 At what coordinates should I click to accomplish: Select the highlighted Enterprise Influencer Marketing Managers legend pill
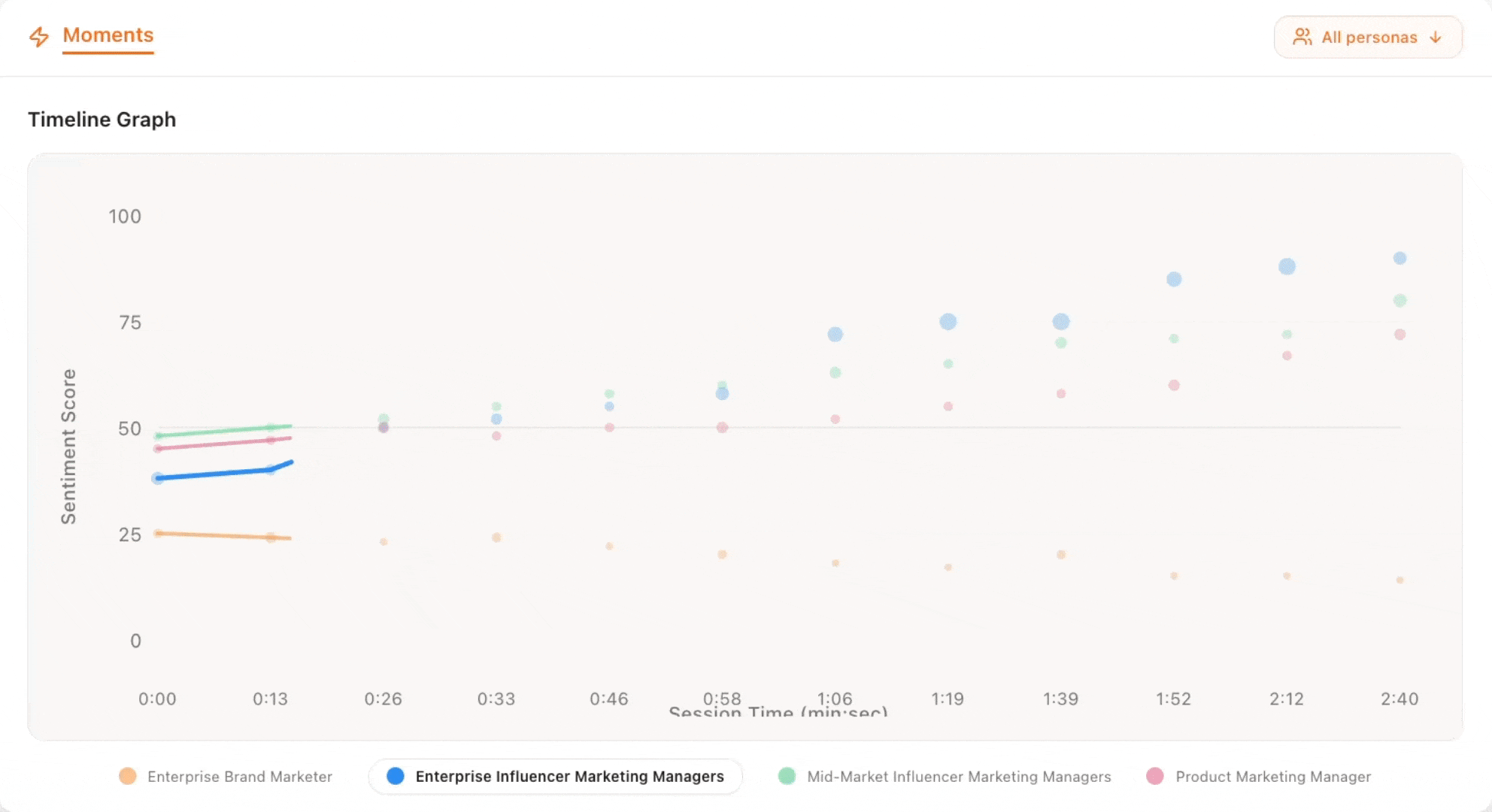pyautogui.click(x=556, y=776)
